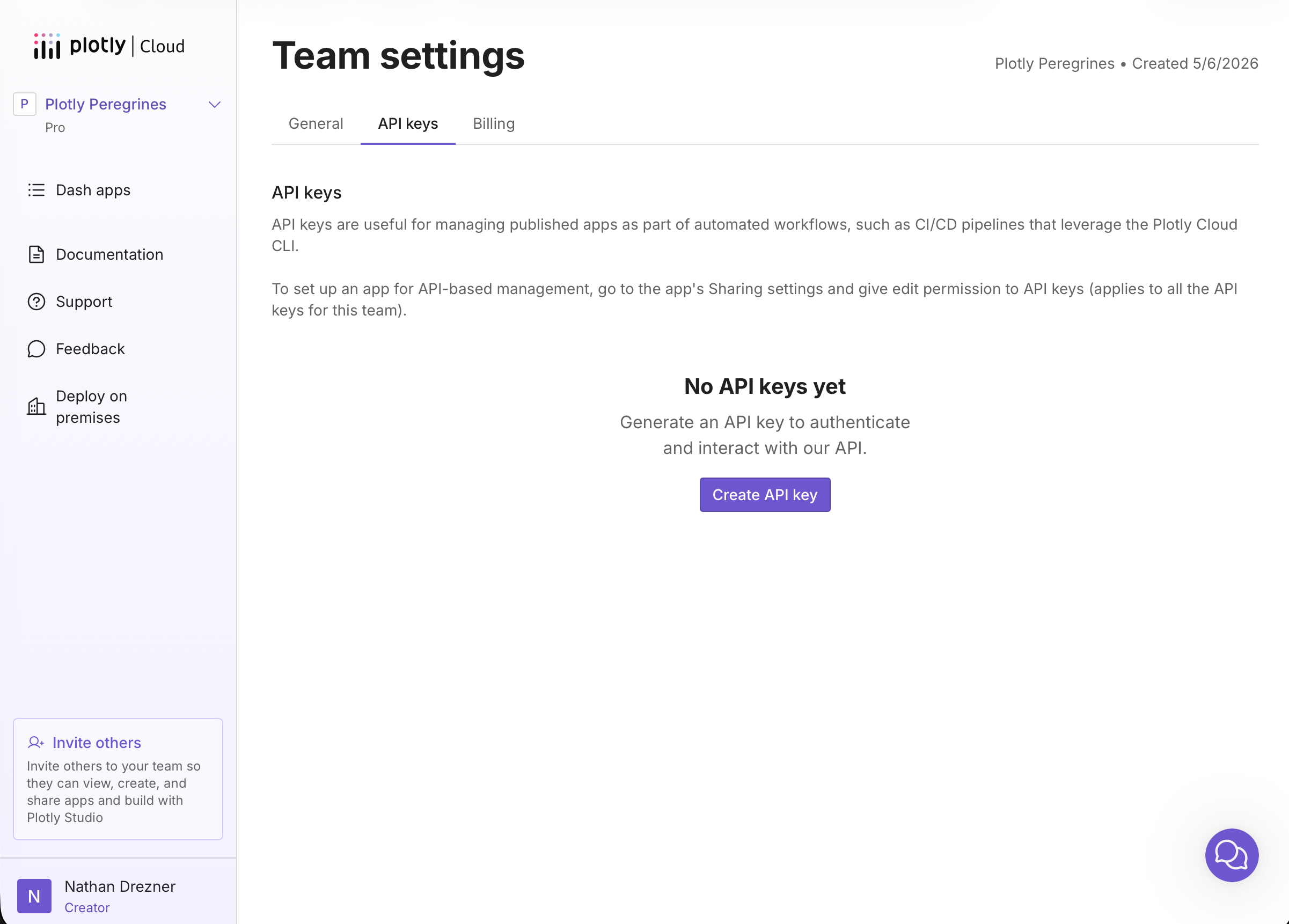Click the Pro plan label
The image size is (1289, 924).
point(55,127)
